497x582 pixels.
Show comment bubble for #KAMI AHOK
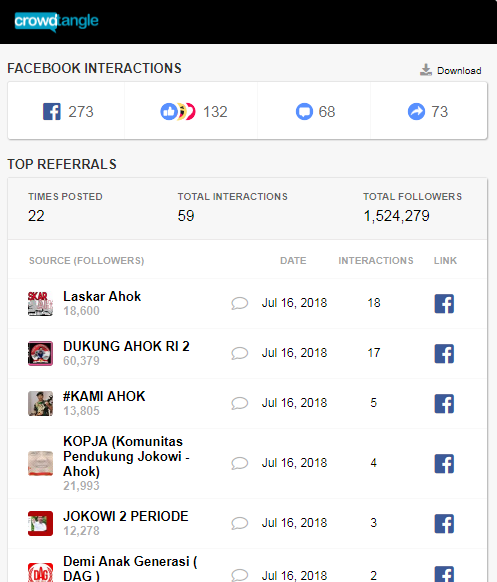click(239, 403)
